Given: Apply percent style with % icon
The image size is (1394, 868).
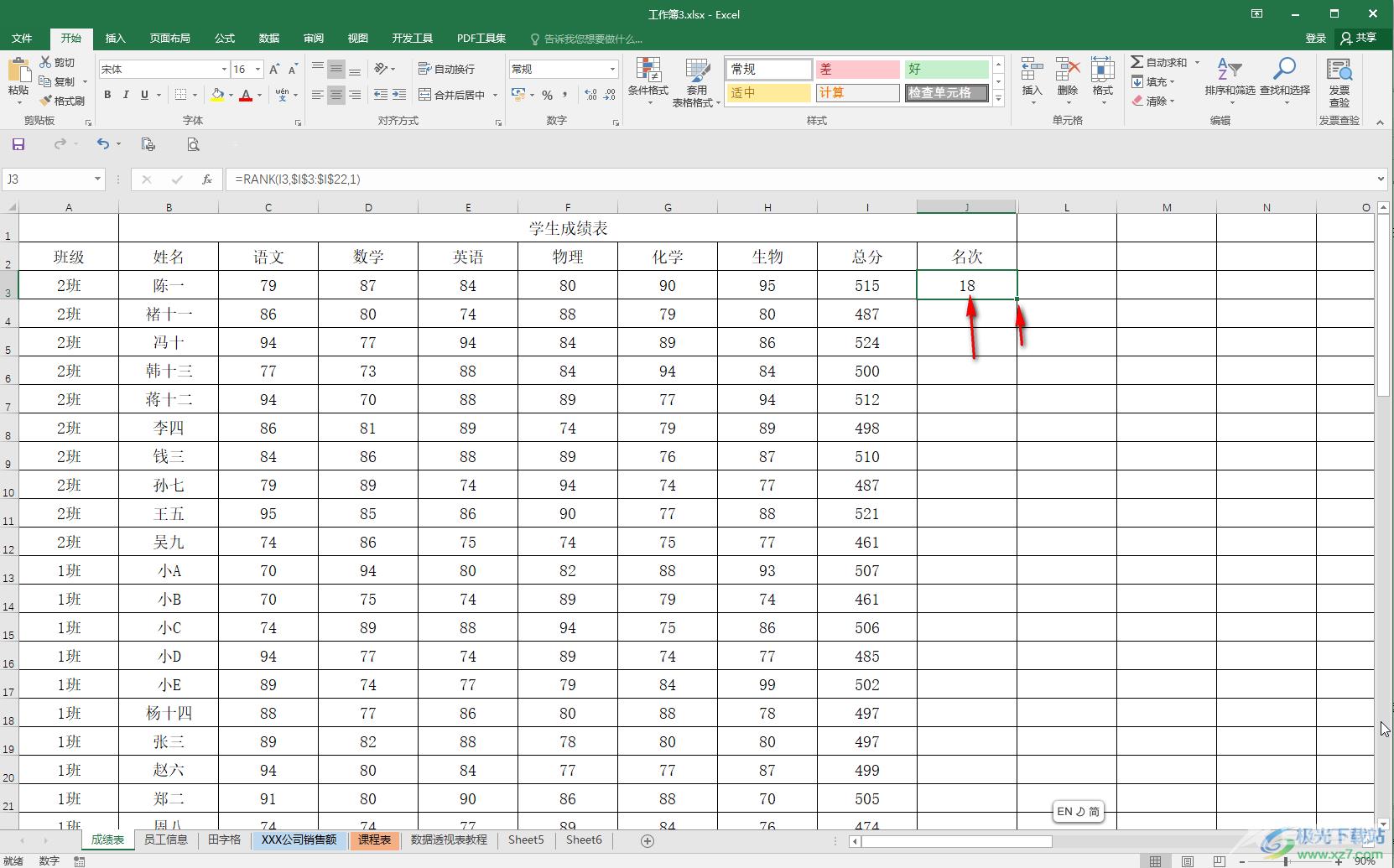Looking at the screenshot, I should [547, 96].
